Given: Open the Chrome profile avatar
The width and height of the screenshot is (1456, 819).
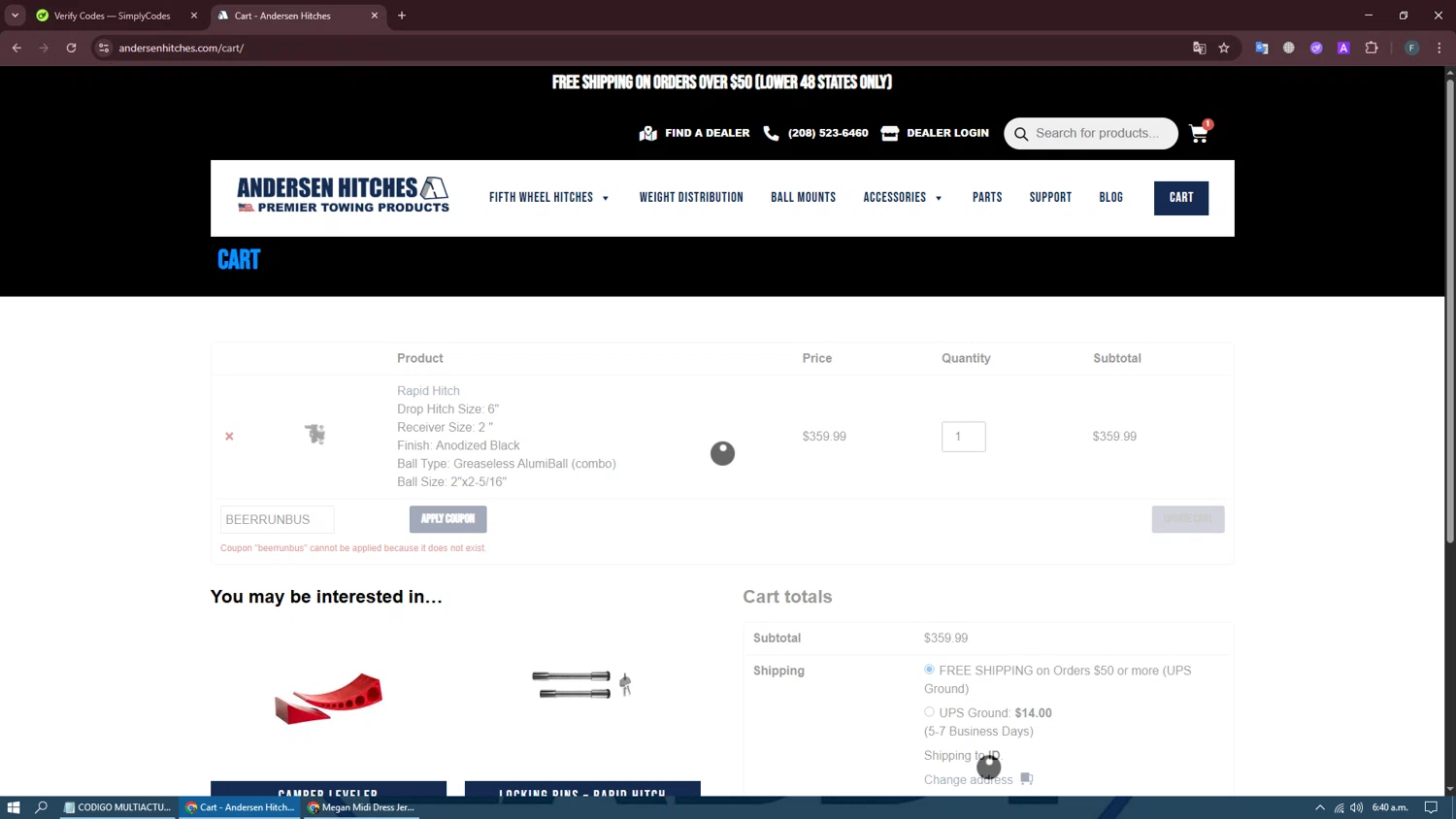Looking at the screenshot, I should [x=1411, y=48].
